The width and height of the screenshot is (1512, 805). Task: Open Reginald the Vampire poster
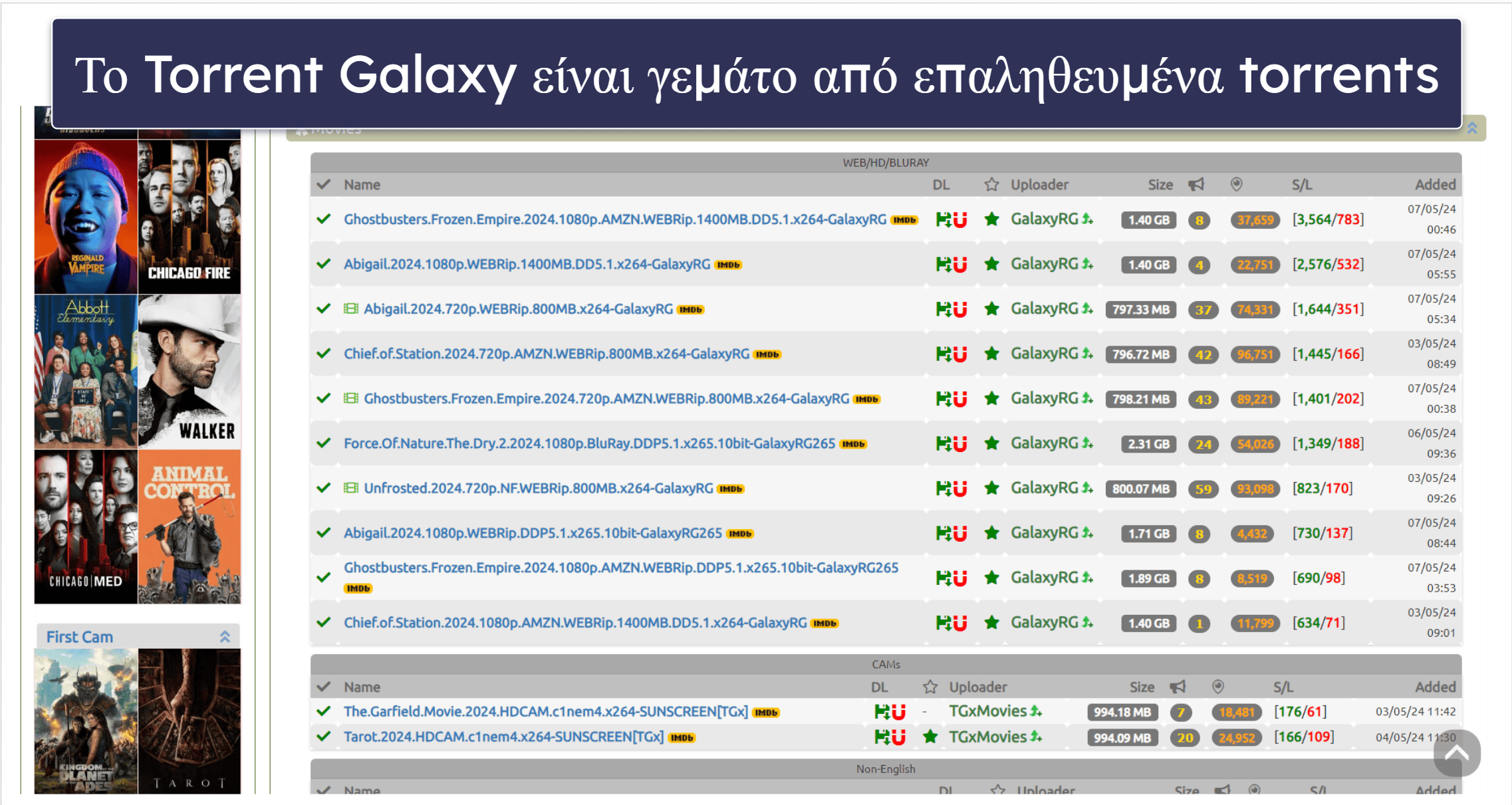tap(86, 217)
